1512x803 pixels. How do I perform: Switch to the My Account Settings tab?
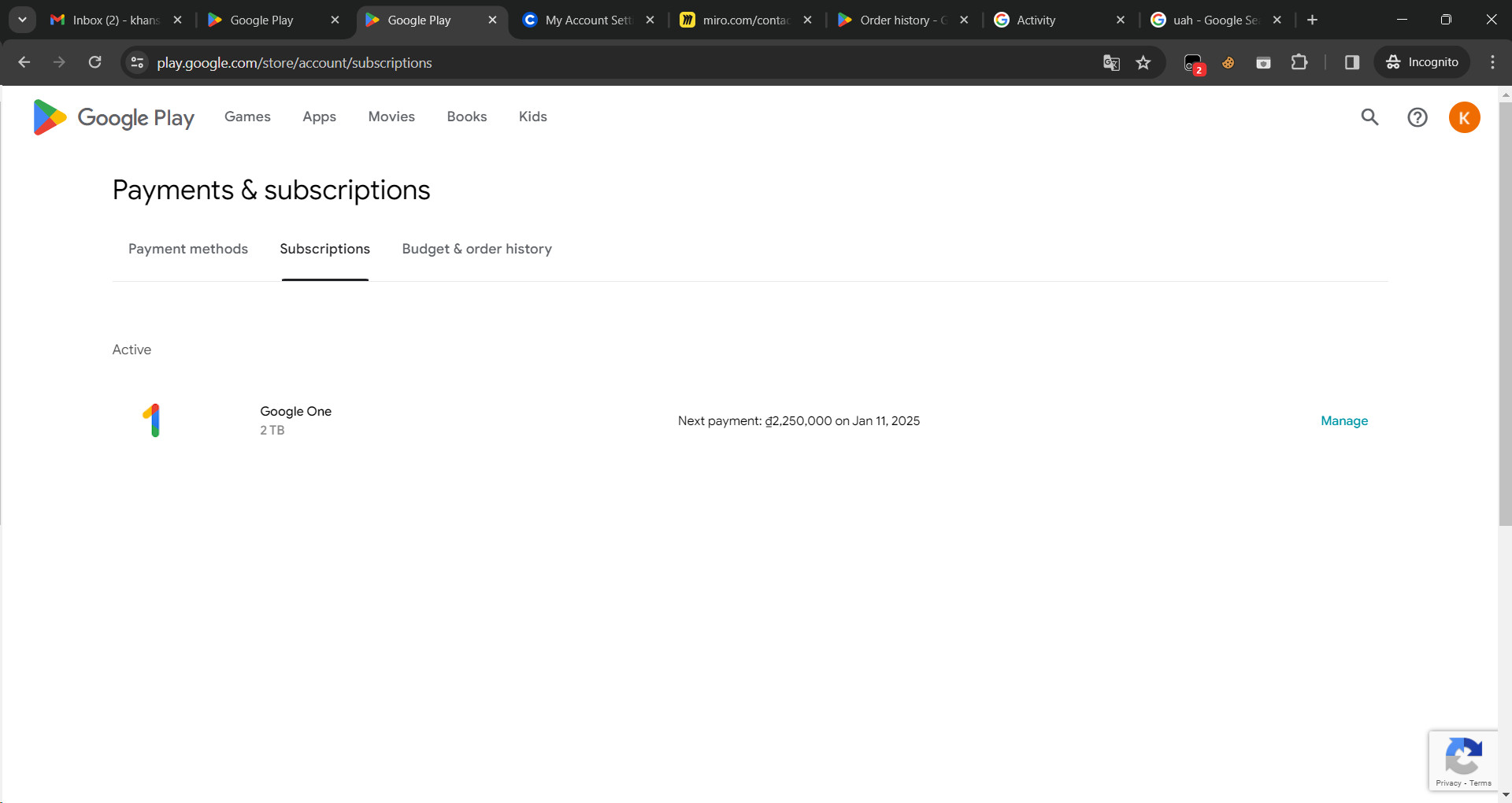click(589, 20)
